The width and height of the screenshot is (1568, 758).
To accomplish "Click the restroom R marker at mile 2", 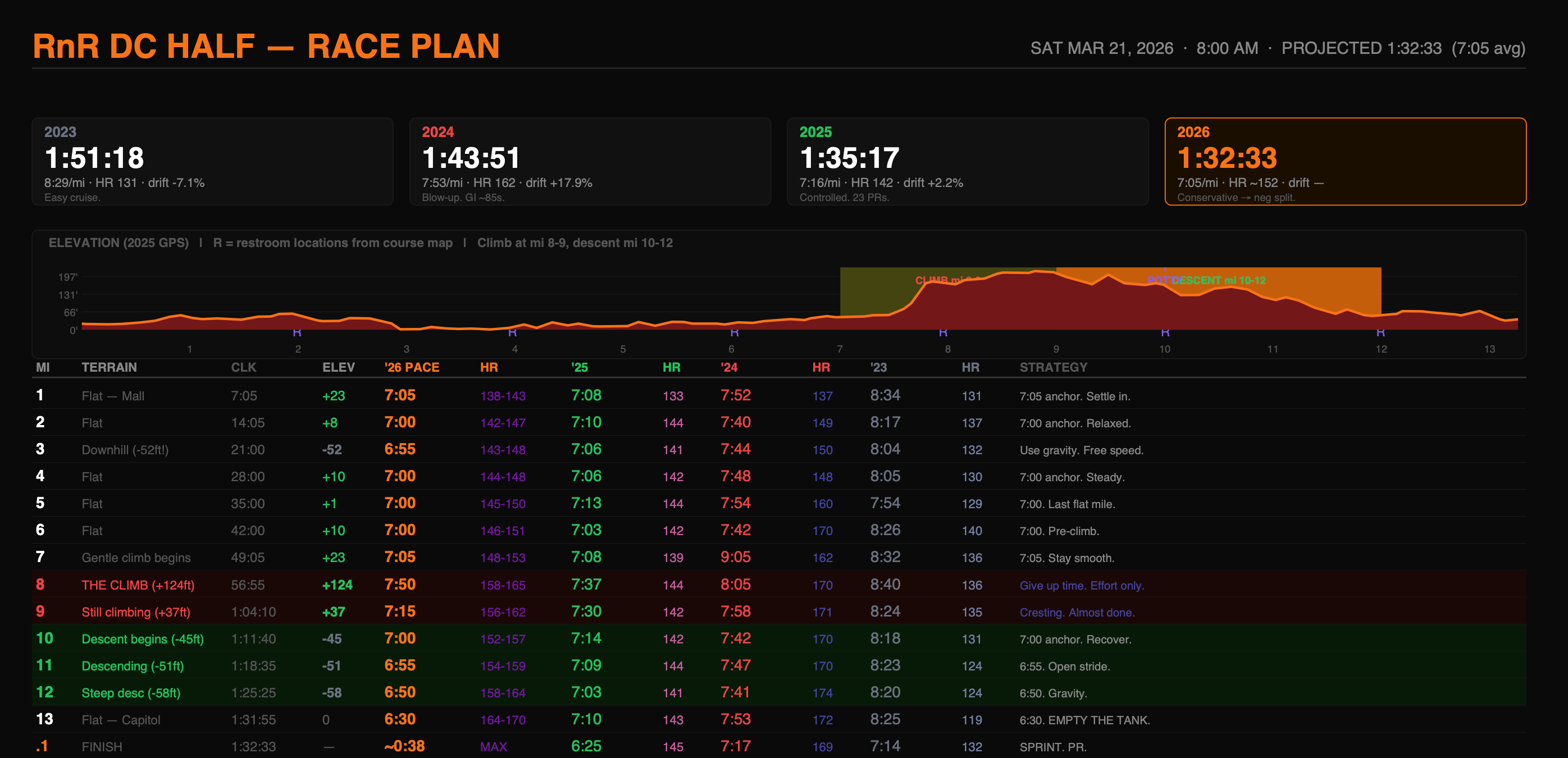I will click(x=297, y=332).
